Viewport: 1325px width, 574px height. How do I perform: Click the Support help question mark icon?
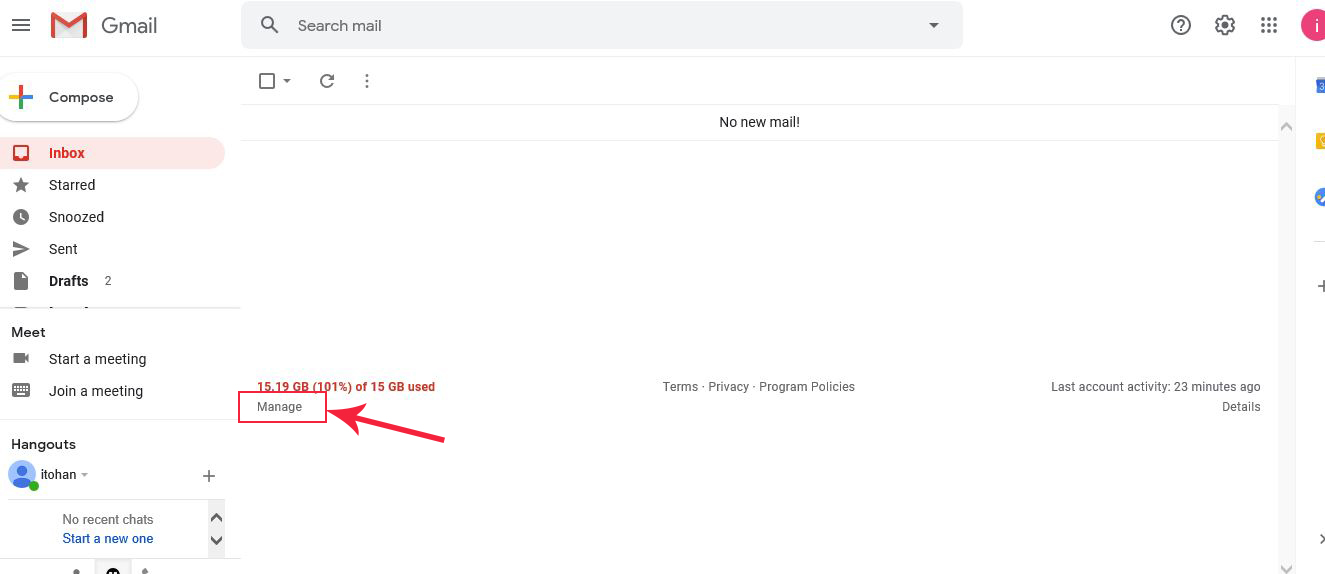pyautogui.click(x=1181, y=25)
